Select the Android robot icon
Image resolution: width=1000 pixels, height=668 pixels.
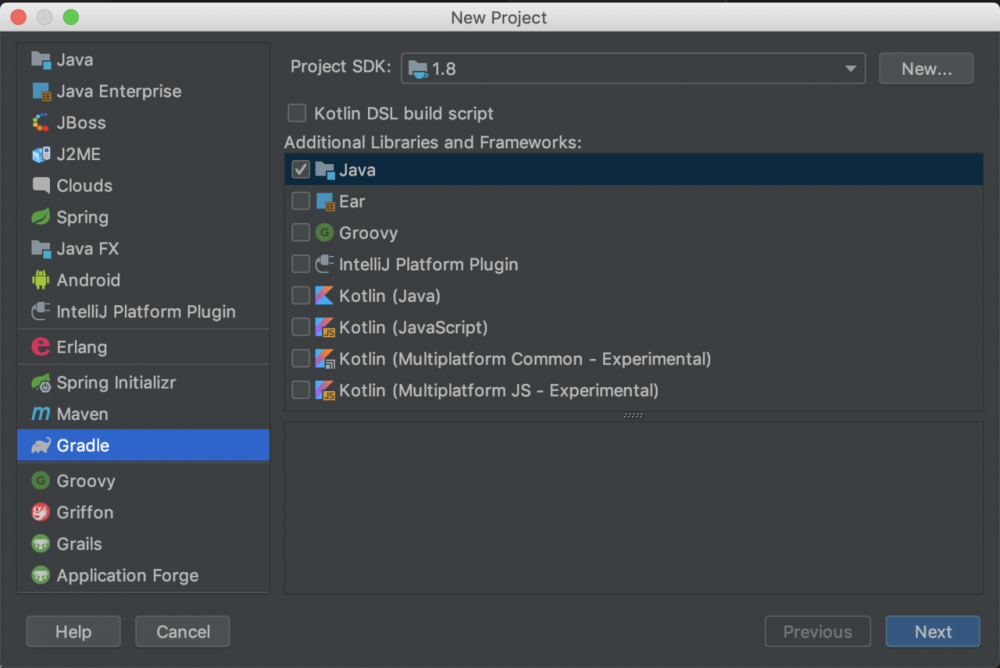(x=41, y=280)
